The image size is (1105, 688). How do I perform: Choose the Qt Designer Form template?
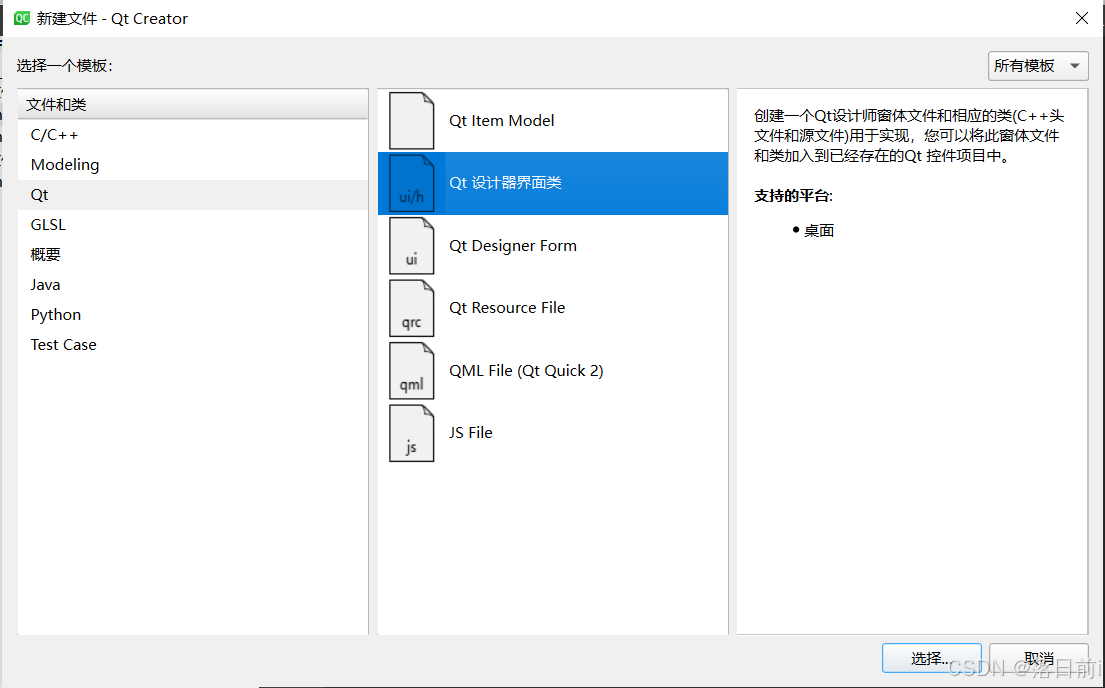(552, 246)
